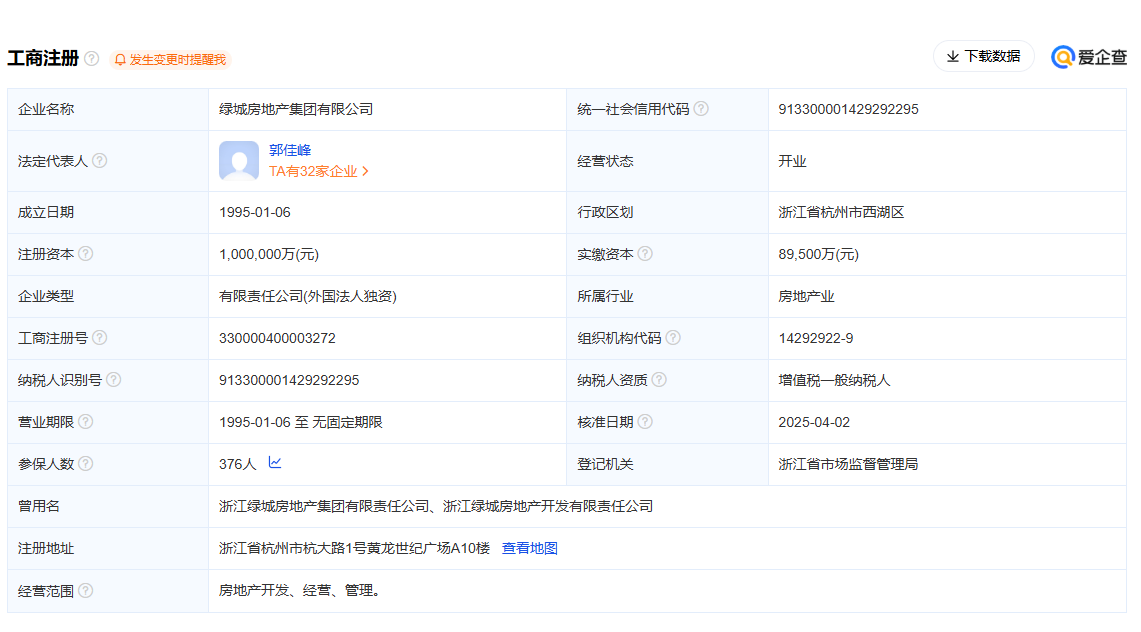Select registered capital 1,000,000万(元)
1141x632 pixels.
[x=269, y=255]
